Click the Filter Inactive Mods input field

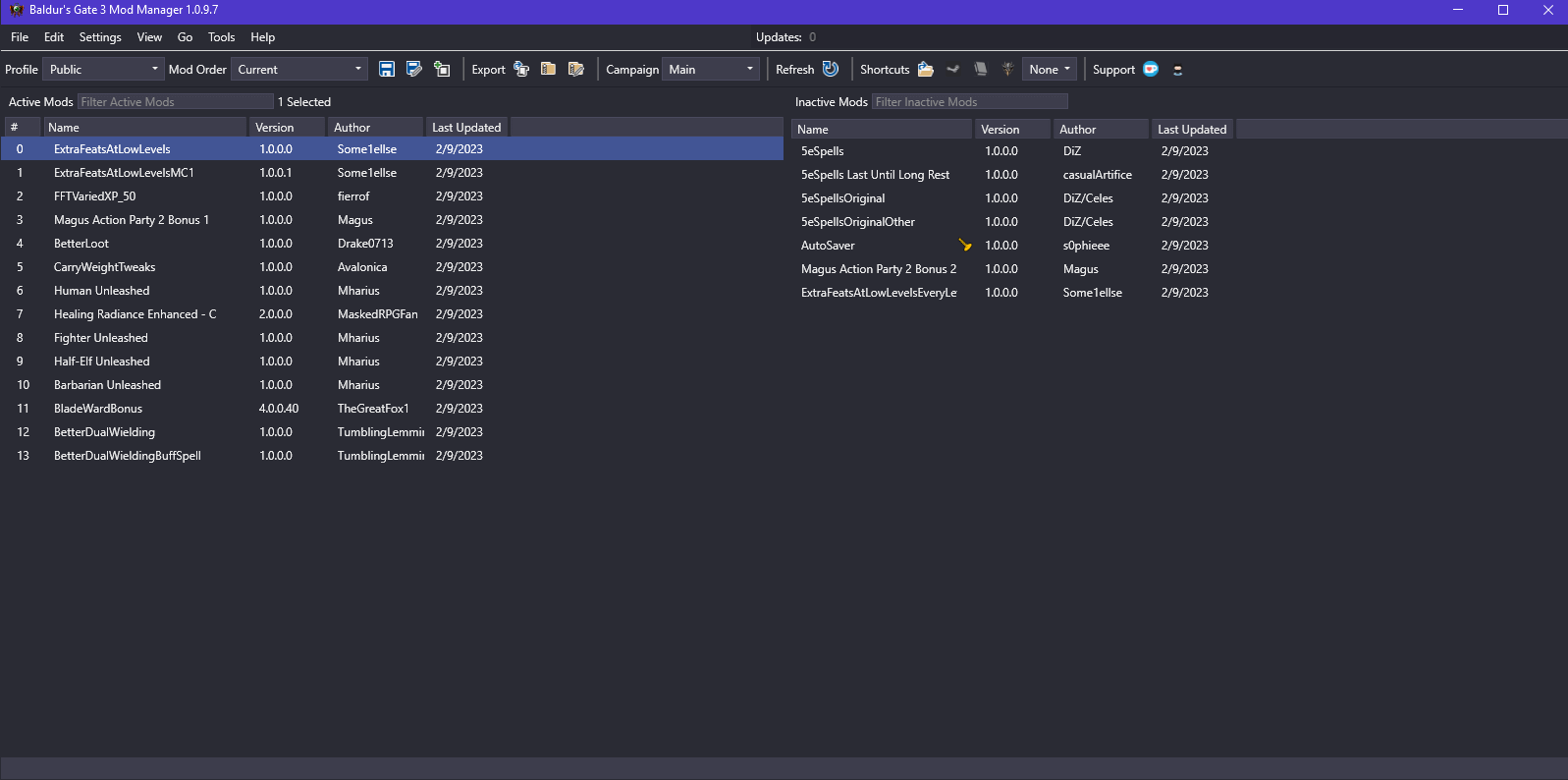click(970, 101)
